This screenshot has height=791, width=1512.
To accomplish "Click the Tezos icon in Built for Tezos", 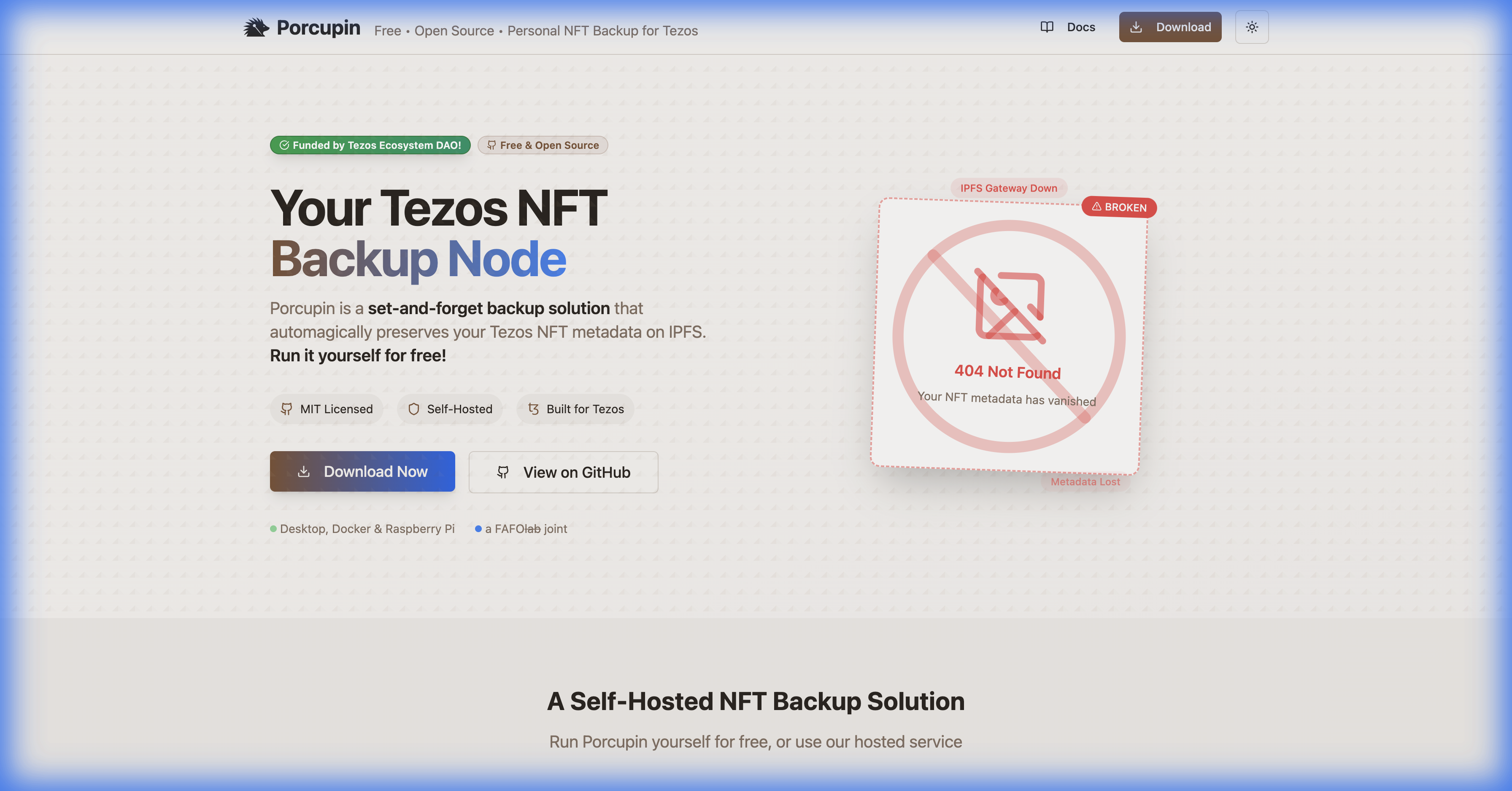I will pos(533,409).
